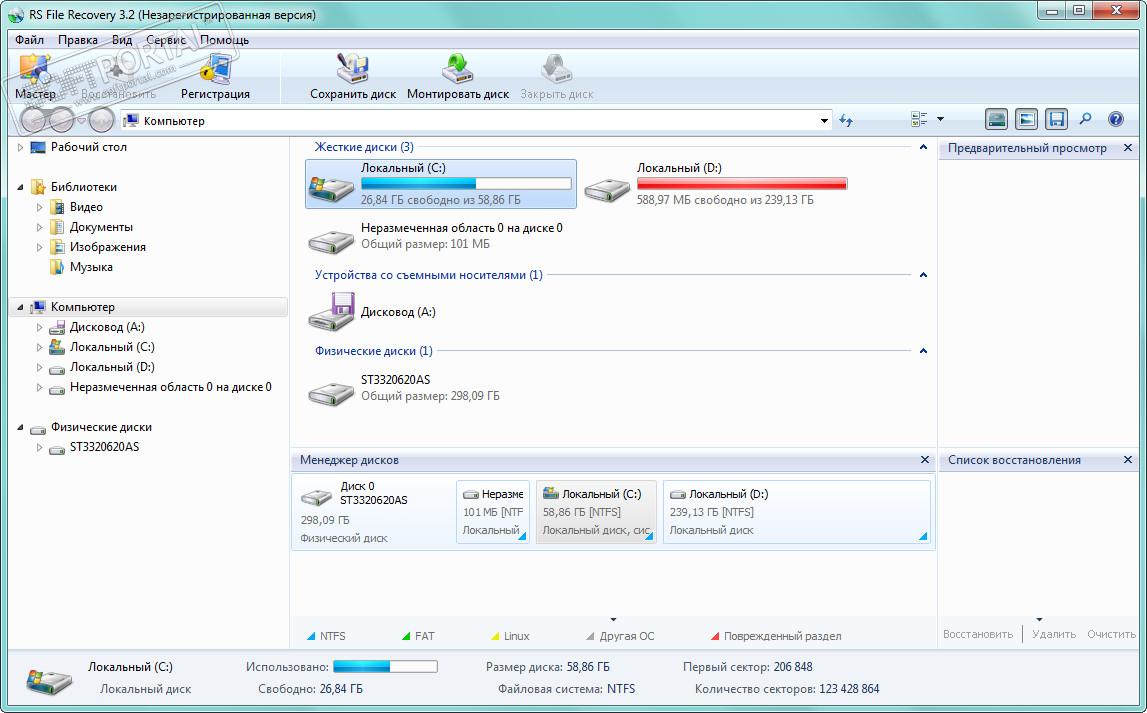1147x713 pixels.
Task: Click the magnifier search icon
Action: (1086, 118)
